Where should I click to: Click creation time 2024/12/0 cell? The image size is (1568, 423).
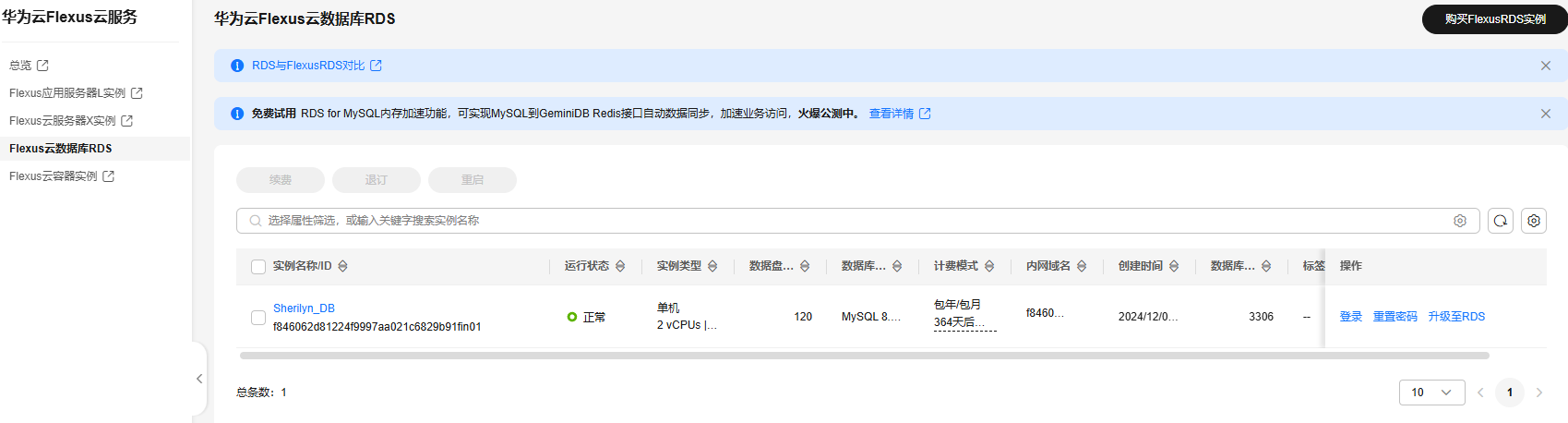click(x=1148, y=317)
